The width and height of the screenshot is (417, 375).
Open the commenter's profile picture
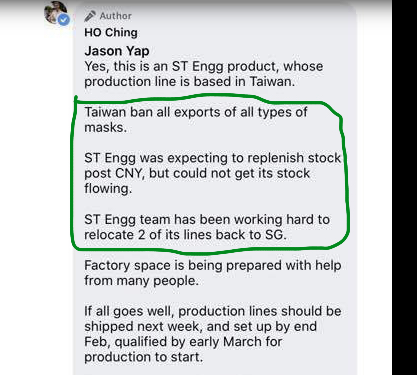click(55, 12)
